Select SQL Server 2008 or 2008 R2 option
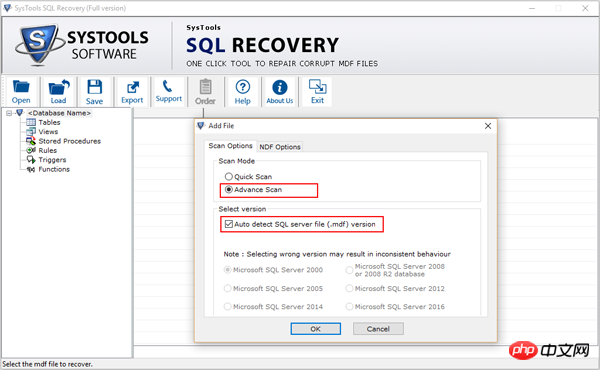Screen dimensions: 600x370 pyautogui.click(x=349, y=270)
